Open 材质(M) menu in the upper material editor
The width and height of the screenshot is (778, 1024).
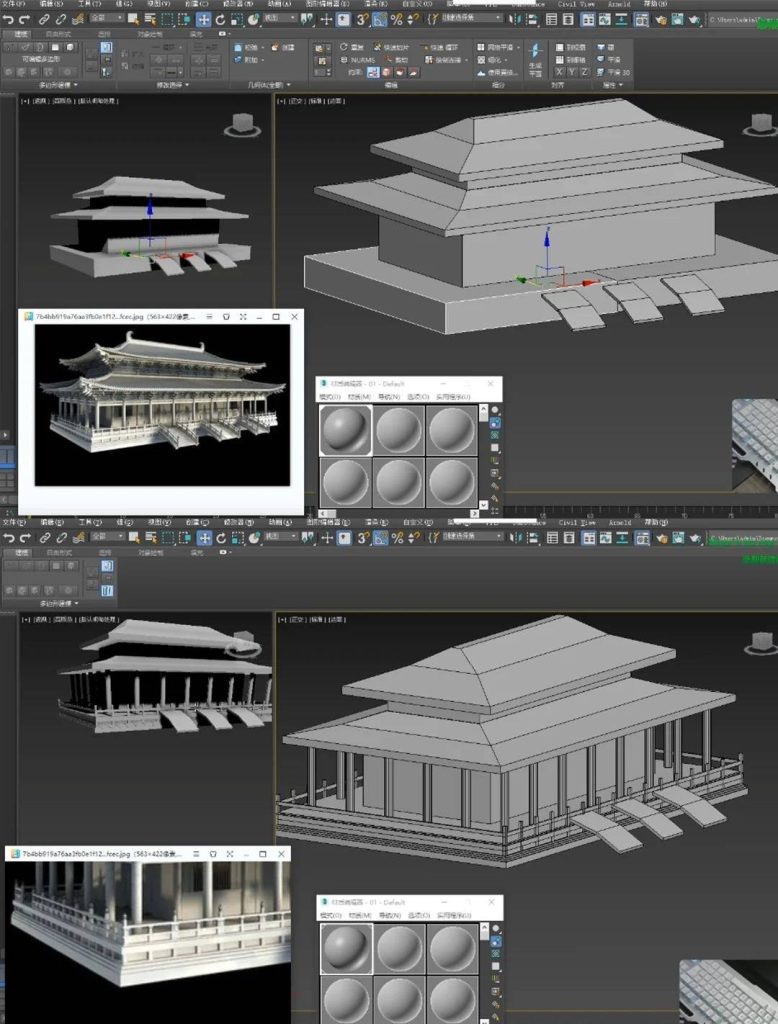(x=357, y=396)
